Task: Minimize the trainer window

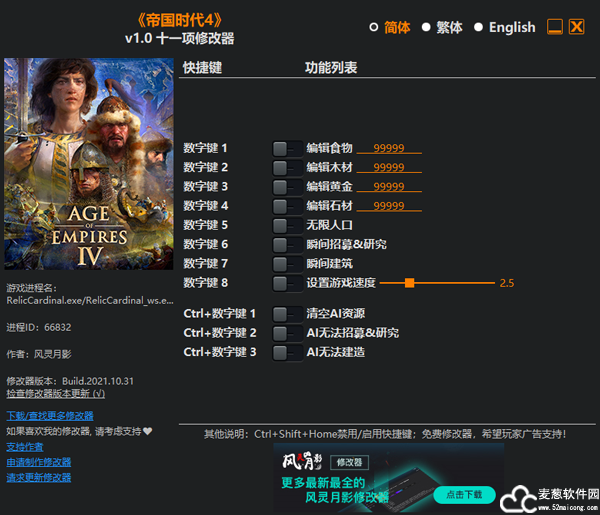Action: tap(555, 27)
